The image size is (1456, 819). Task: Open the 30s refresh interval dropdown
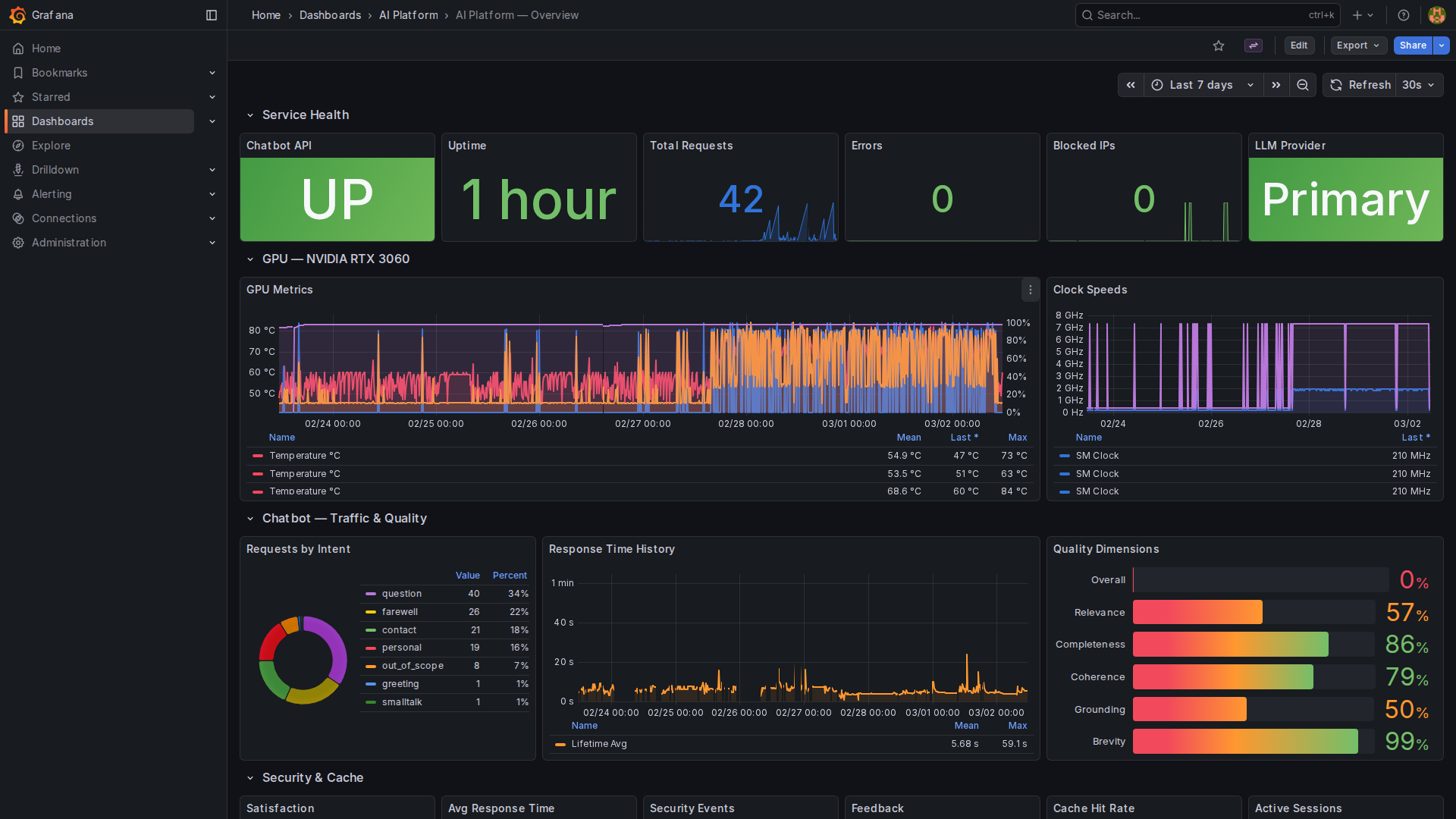[1418, 85]
